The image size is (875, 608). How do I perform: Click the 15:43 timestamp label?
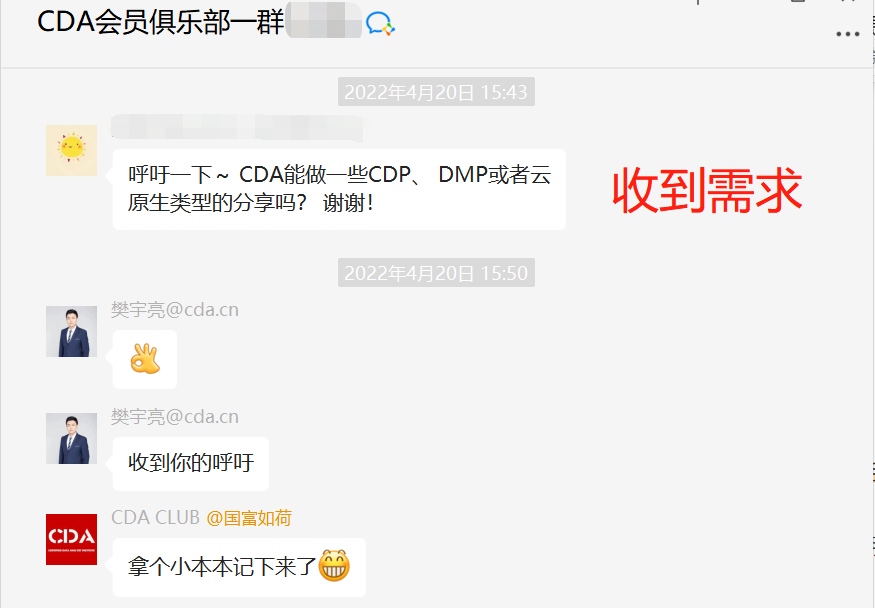tap(436, 91)
